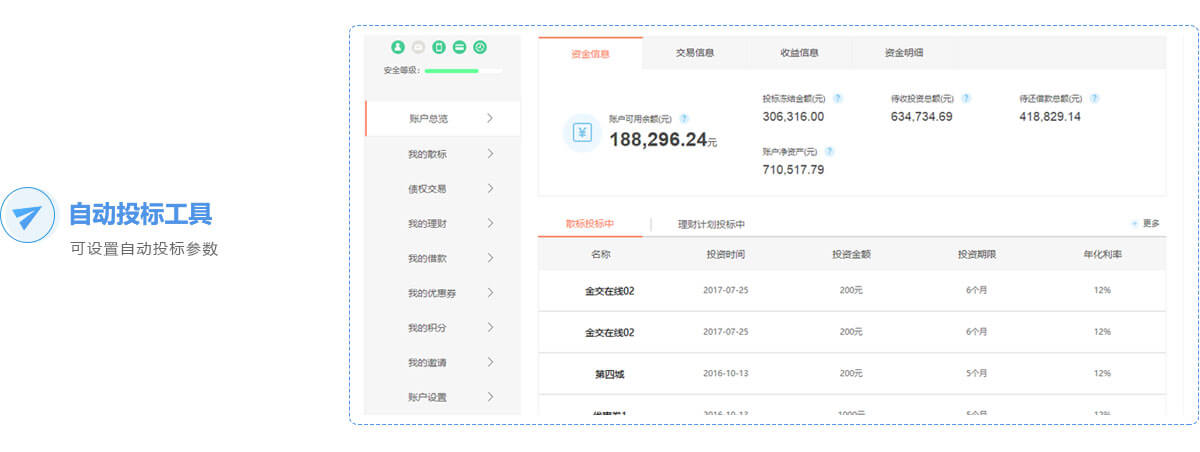Click help icon next to 账户净资产
1200x452 pixels.
coord(830,152)
